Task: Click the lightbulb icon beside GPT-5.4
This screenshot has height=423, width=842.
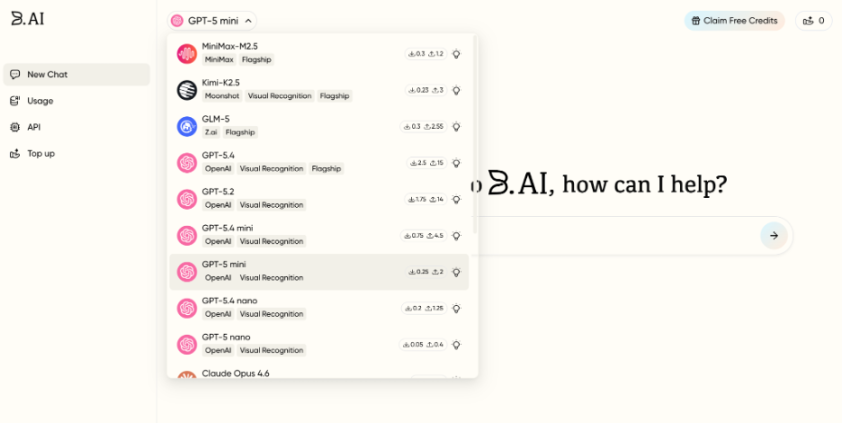Action: [456, 163]
